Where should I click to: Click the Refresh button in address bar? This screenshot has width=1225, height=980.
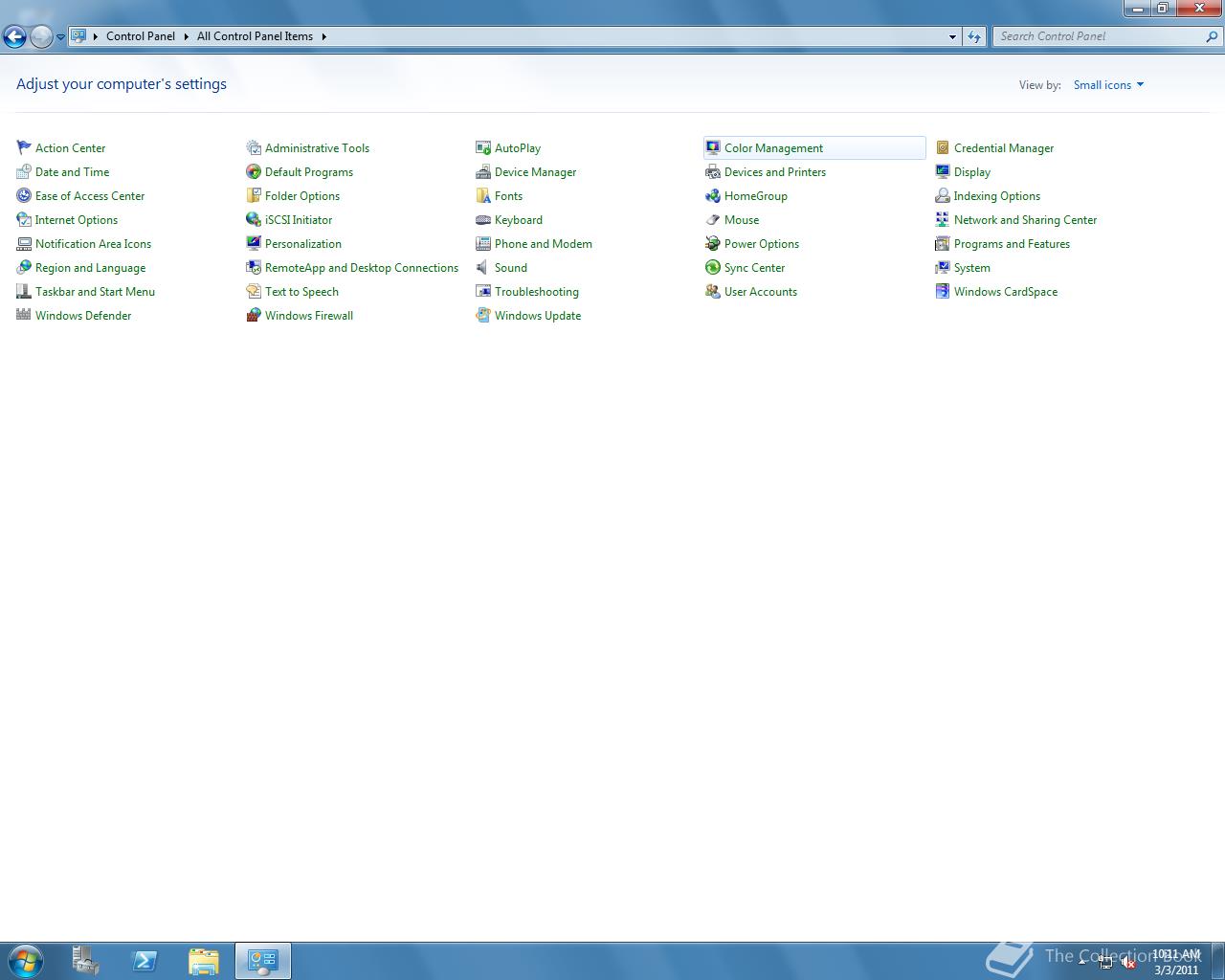point(974,36)
